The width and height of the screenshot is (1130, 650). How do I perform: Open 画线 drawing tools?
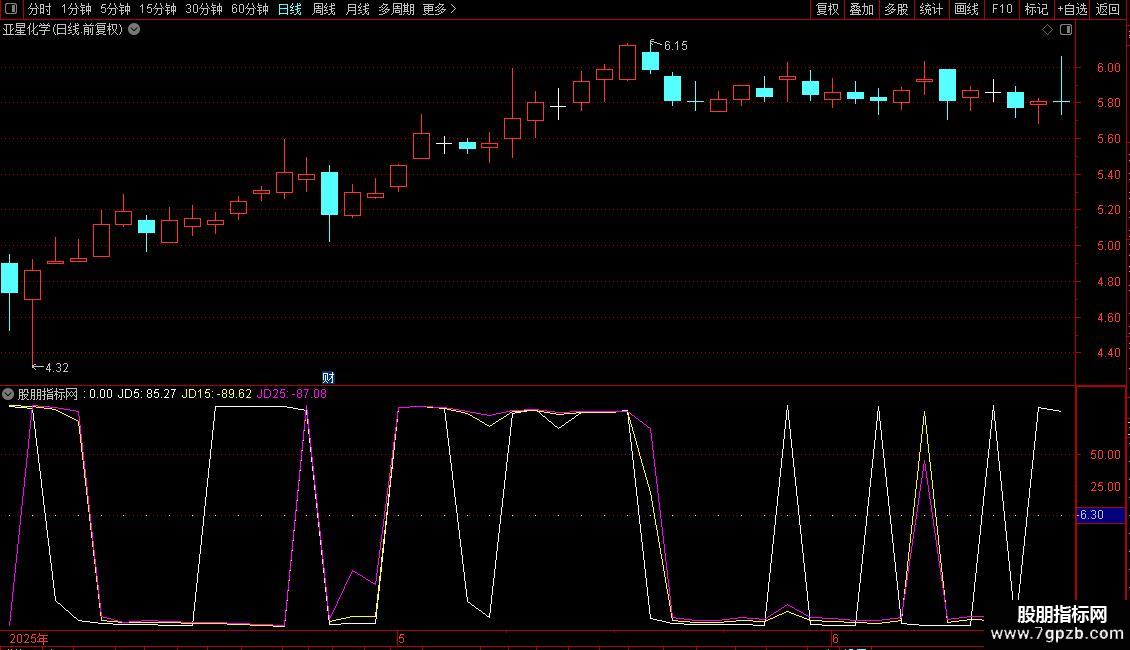[x=966, y=9]
